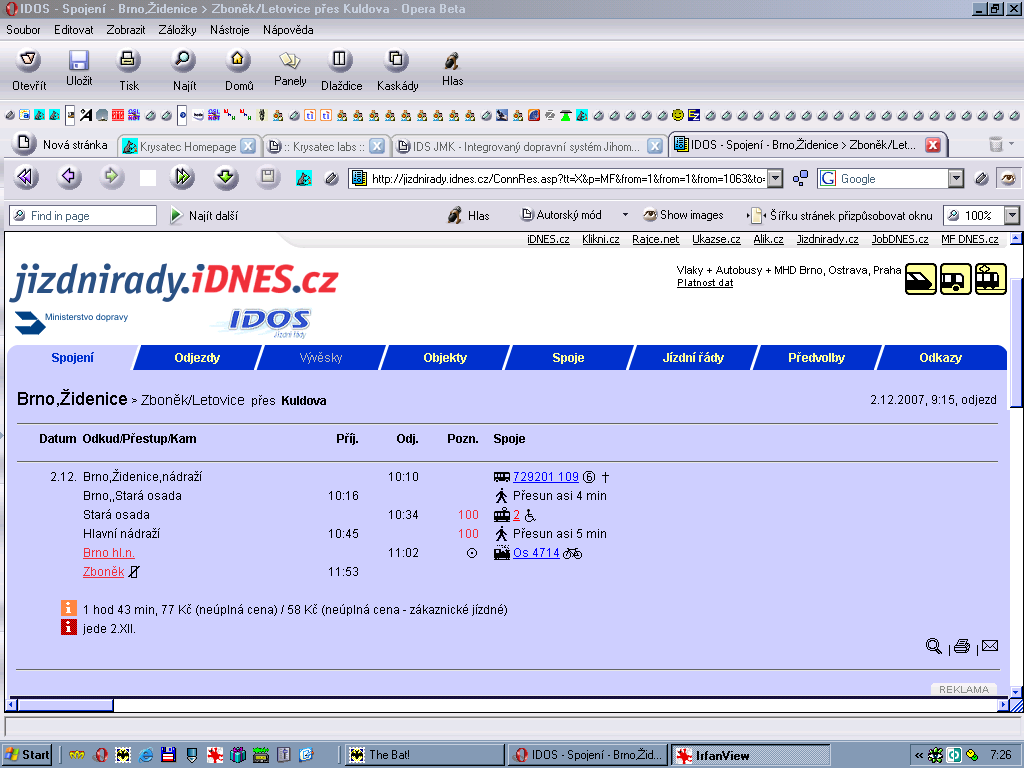1024x768 pixels.
Task: Print the page using the Tisk icon
Action: coord(128,61)
